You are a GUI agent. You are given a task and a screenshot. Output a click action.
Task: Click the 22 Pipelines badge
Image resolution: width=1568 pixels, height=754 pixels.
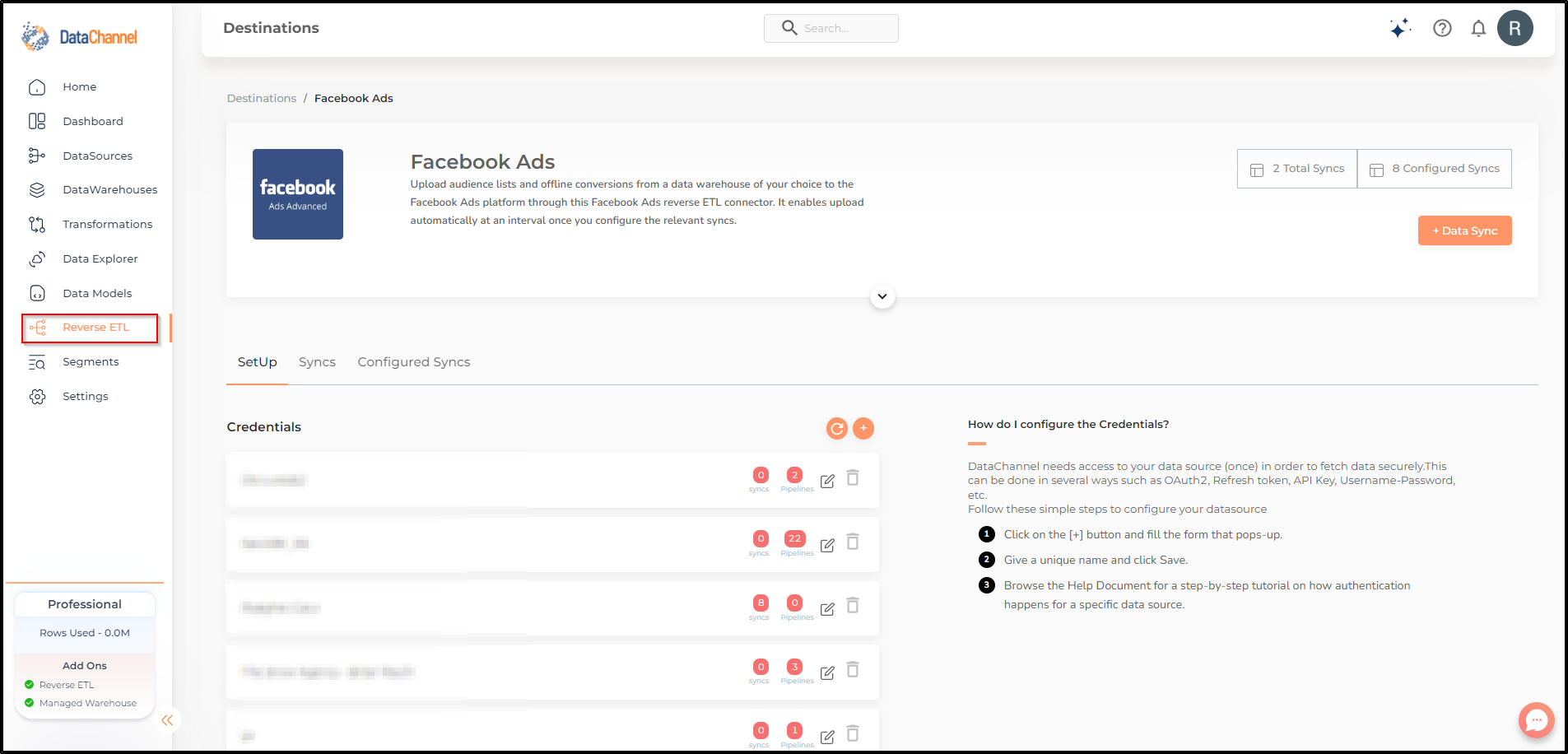(x=795, y=539)
